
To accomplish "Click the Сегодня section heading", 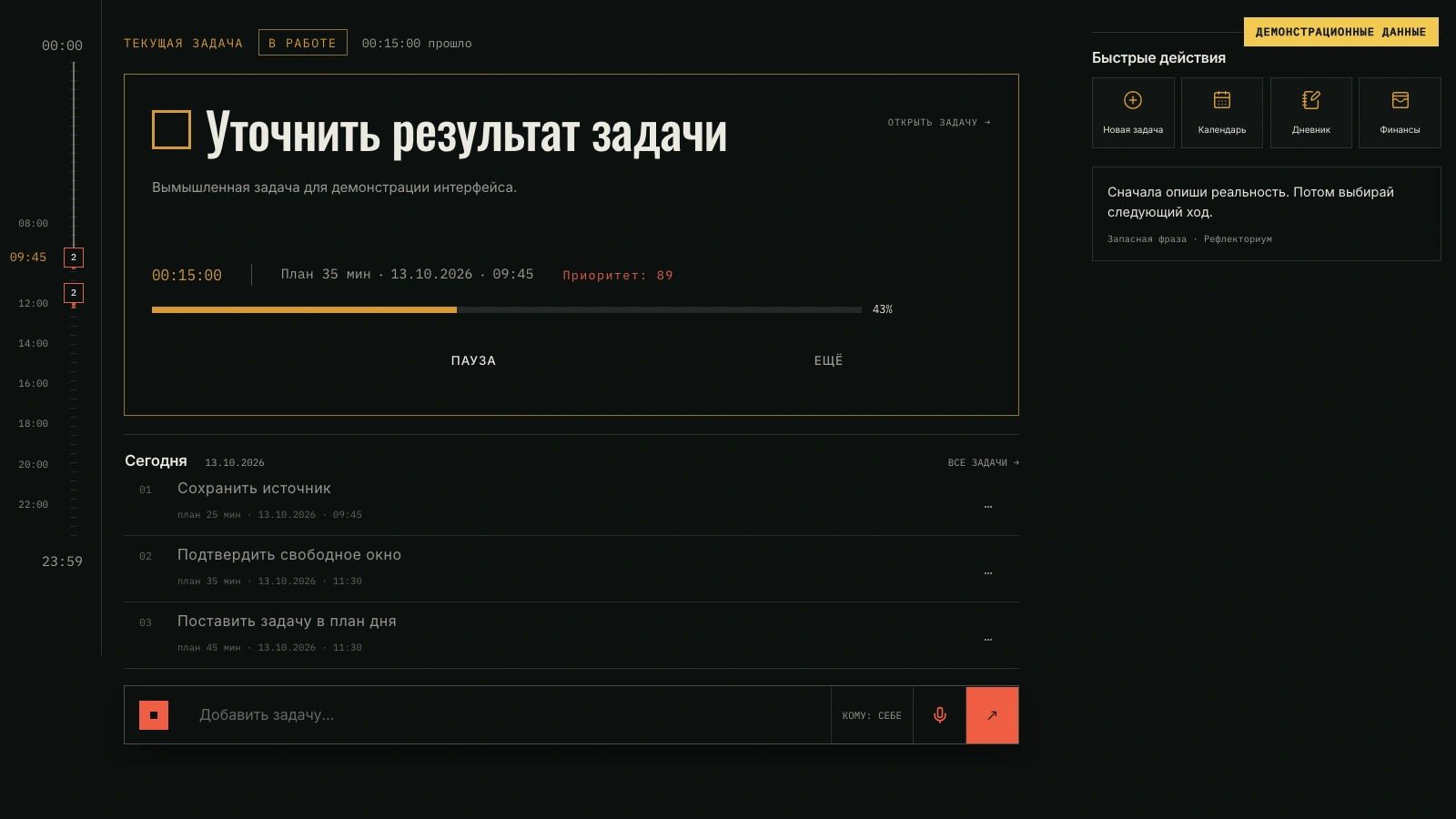I will pos(156,460).
